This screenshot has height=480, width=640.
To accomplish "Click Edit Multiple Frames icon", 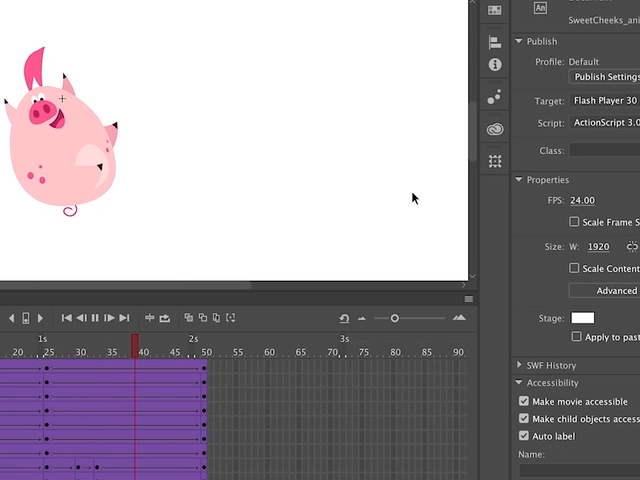I will [216, 318].
